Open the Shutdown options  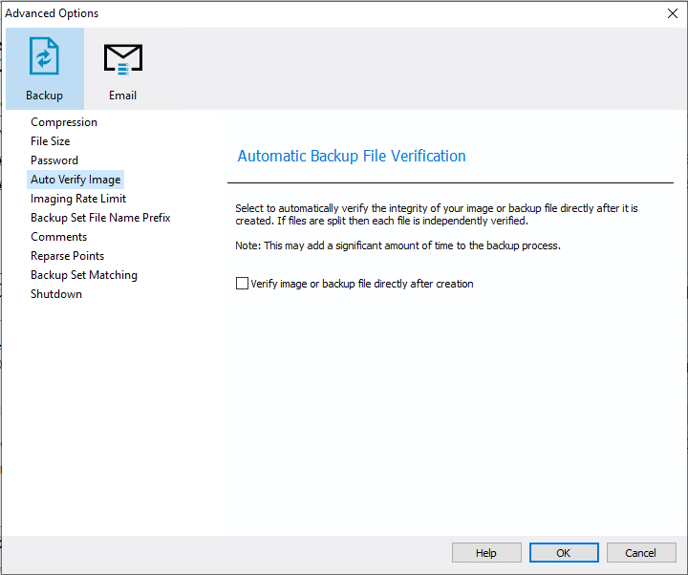[x=56, y=294]
